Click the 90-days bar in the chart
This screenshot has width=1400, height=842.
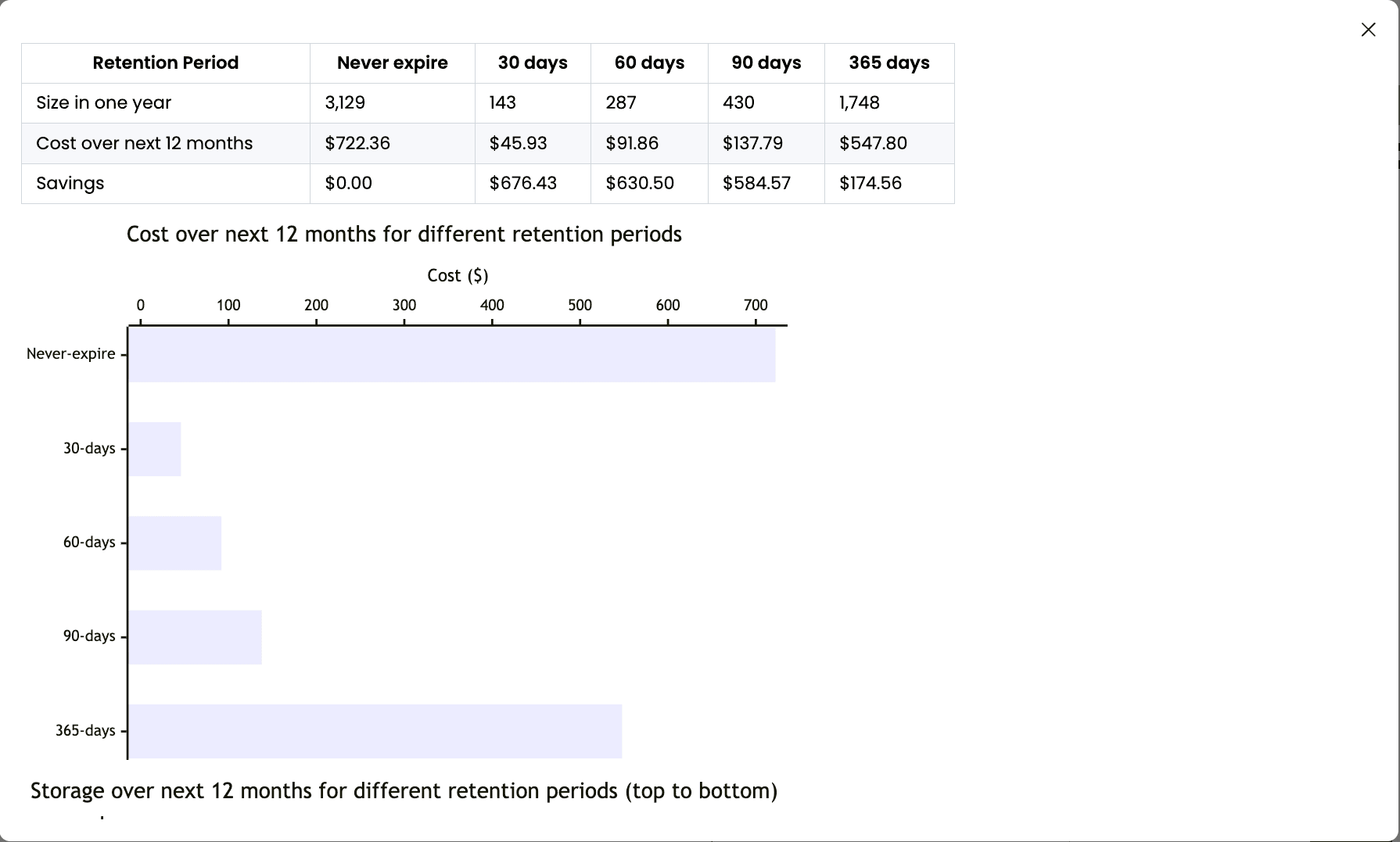(194, 636)
